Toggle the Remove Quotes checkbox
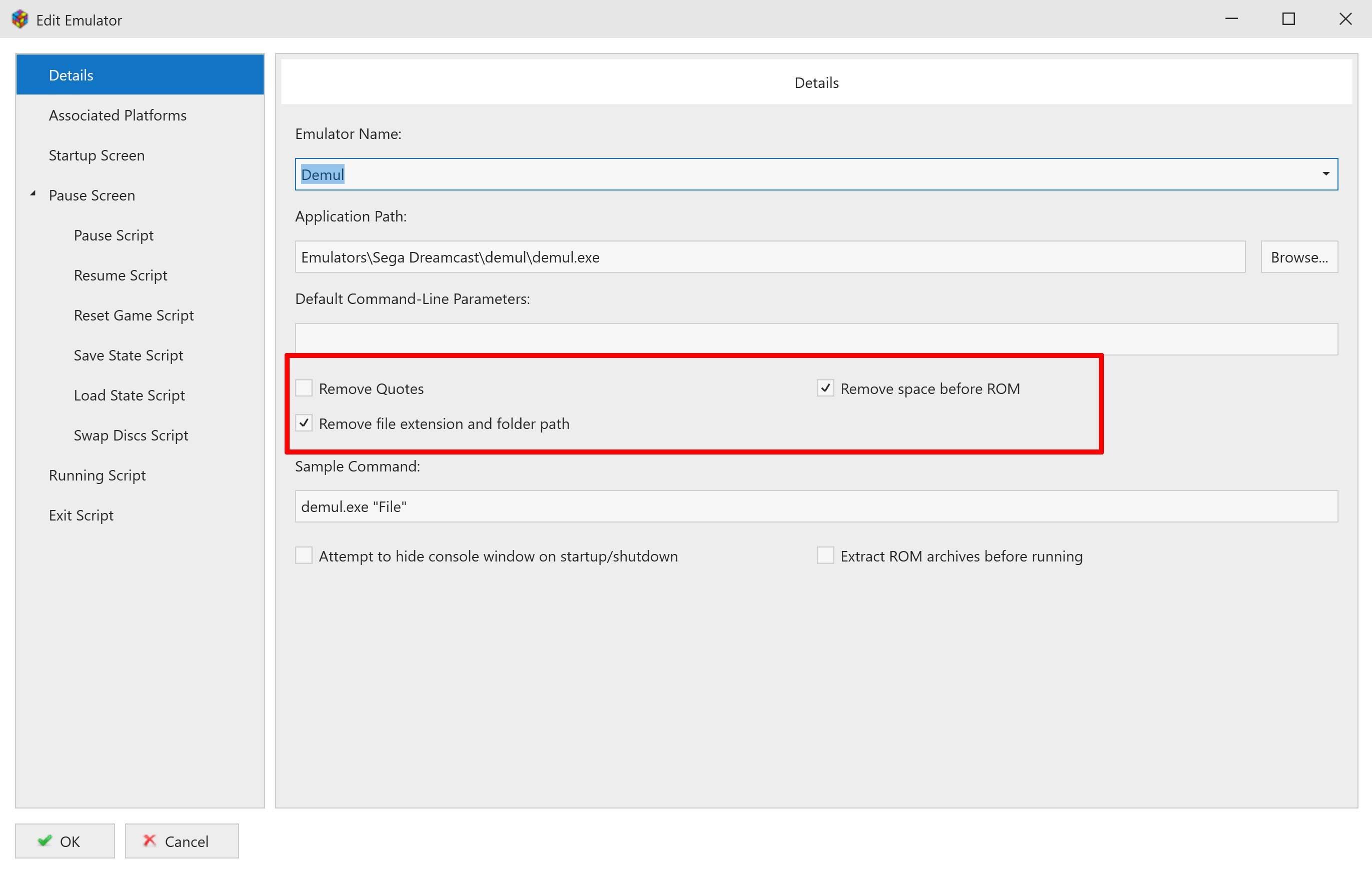The height and width of the screenshot is (872, 1372). click(304, 388)
